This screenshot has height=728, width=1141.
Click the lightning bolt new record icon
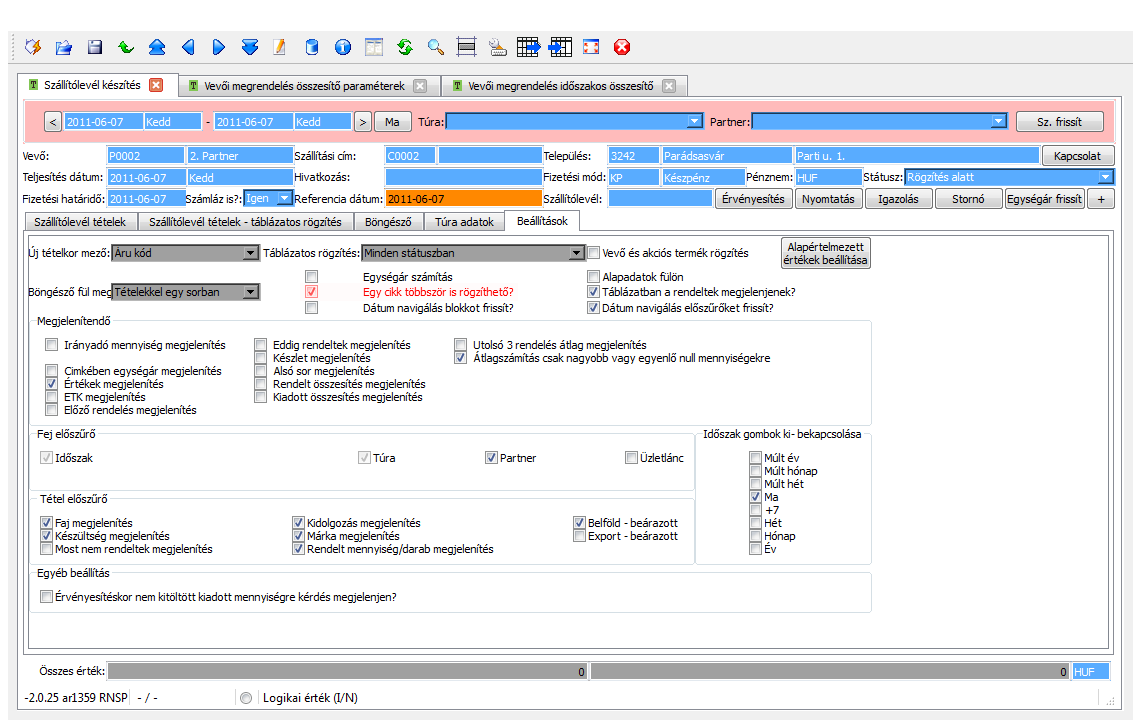click(x=33, y=47)
